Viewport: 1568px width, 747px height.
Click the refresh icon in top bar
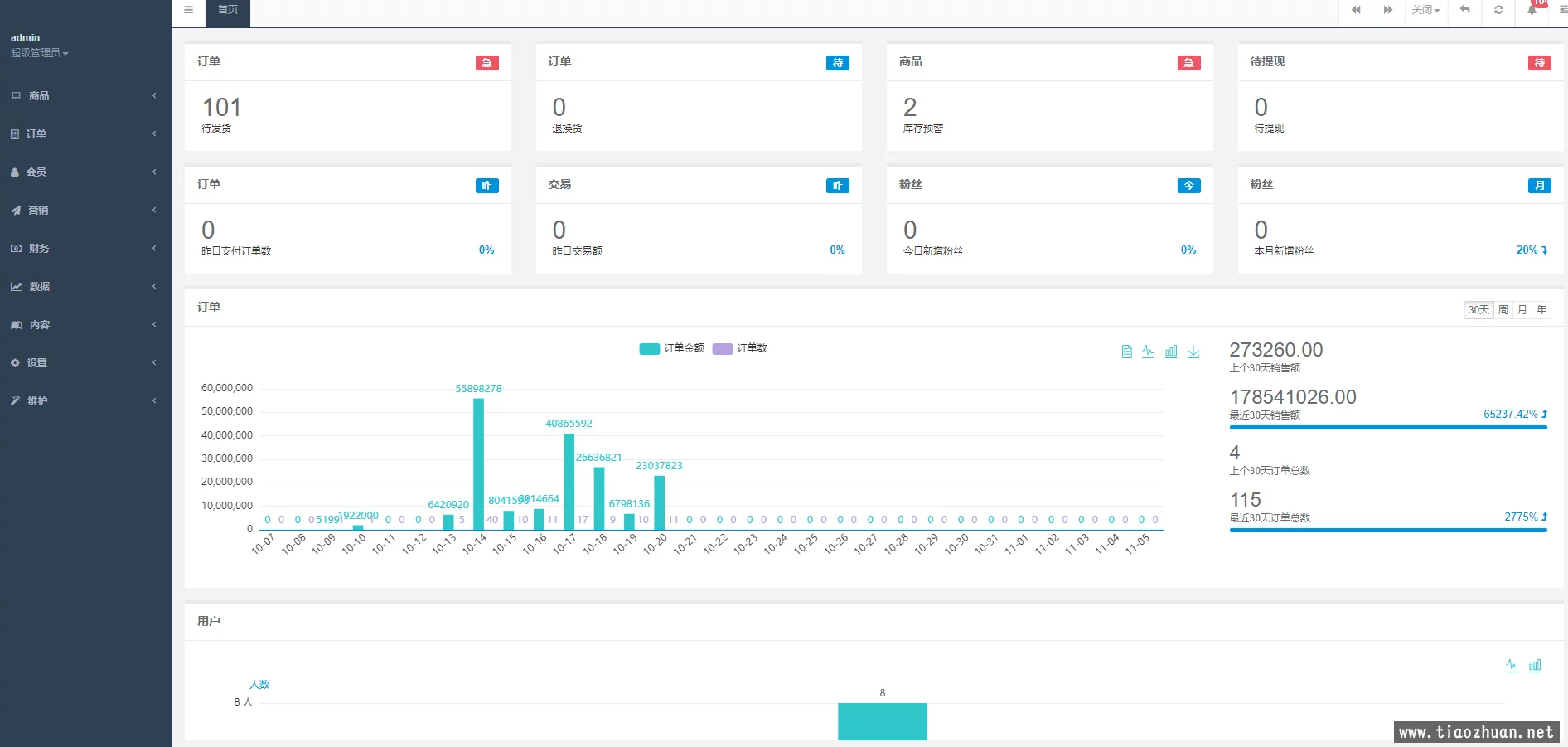[1498, 10]
